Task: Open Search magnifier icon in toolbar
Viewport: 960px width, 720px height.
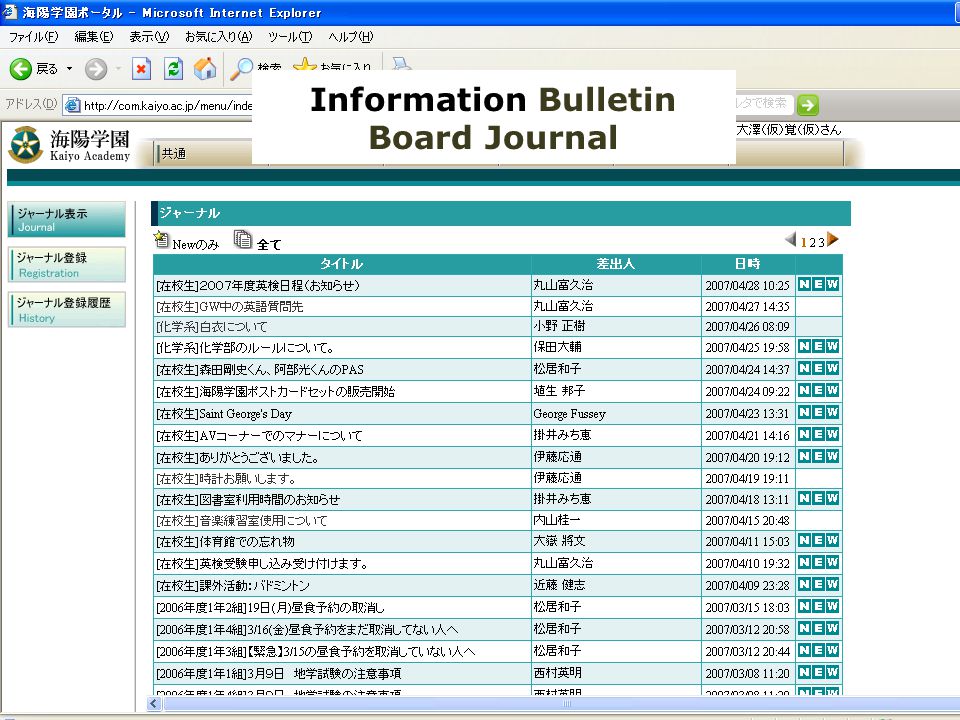Action: coord(241,69)
